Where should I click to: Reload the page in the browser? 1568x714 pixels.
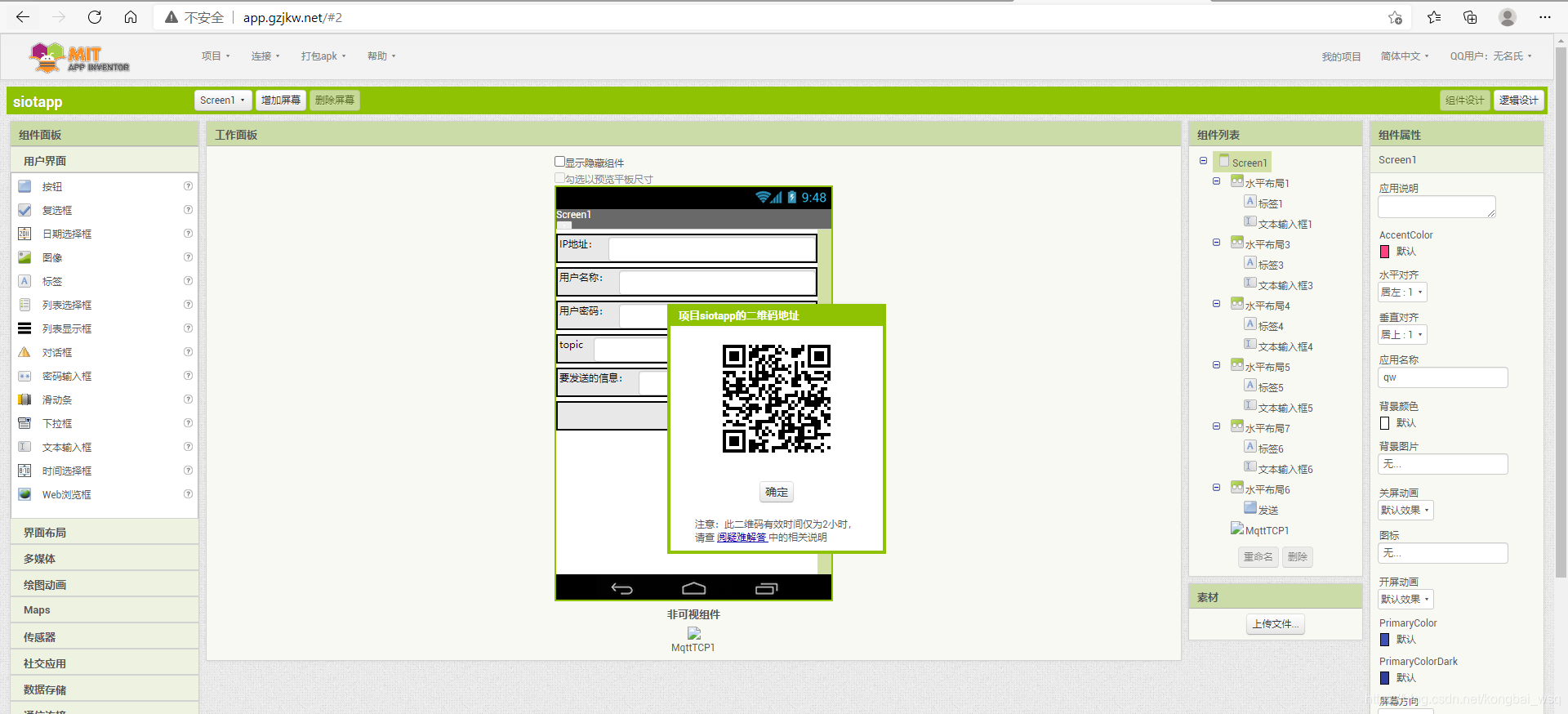point(95,17)
